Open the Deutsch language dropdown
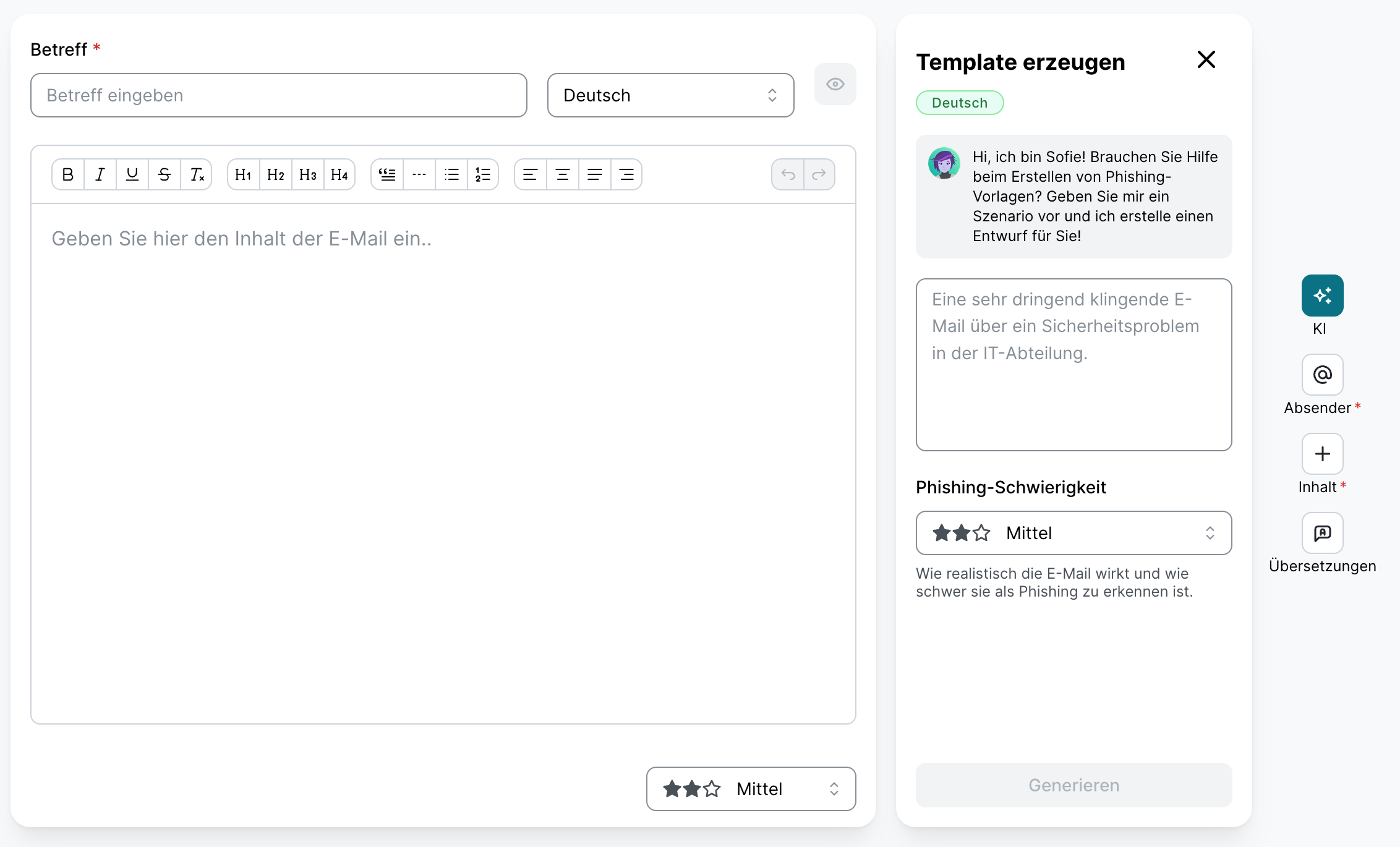1400x847 pixels. (x=670, y=95)
